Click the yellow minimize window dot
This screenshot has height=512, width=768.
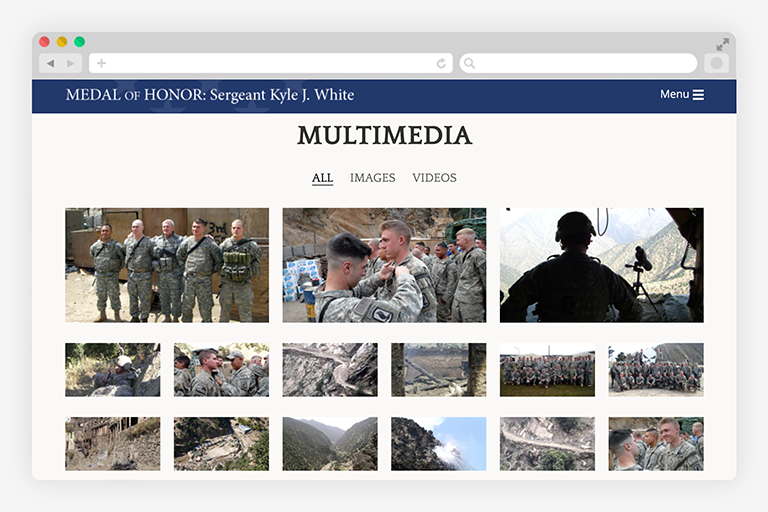(x=62, y=42)
